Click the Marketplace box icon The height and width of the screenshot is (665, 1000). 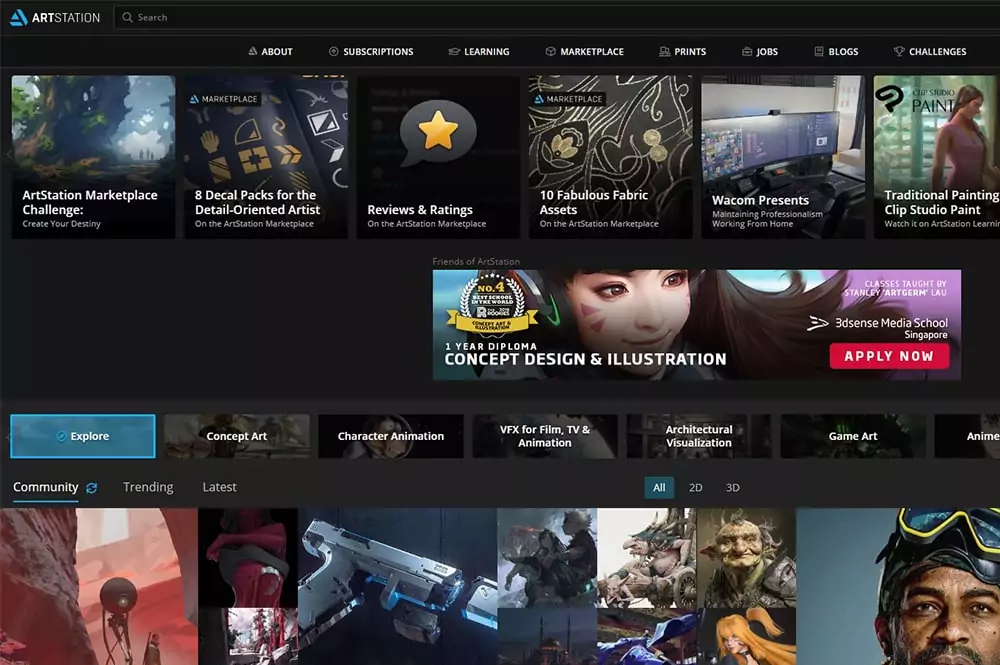click(x=550, y=51)
